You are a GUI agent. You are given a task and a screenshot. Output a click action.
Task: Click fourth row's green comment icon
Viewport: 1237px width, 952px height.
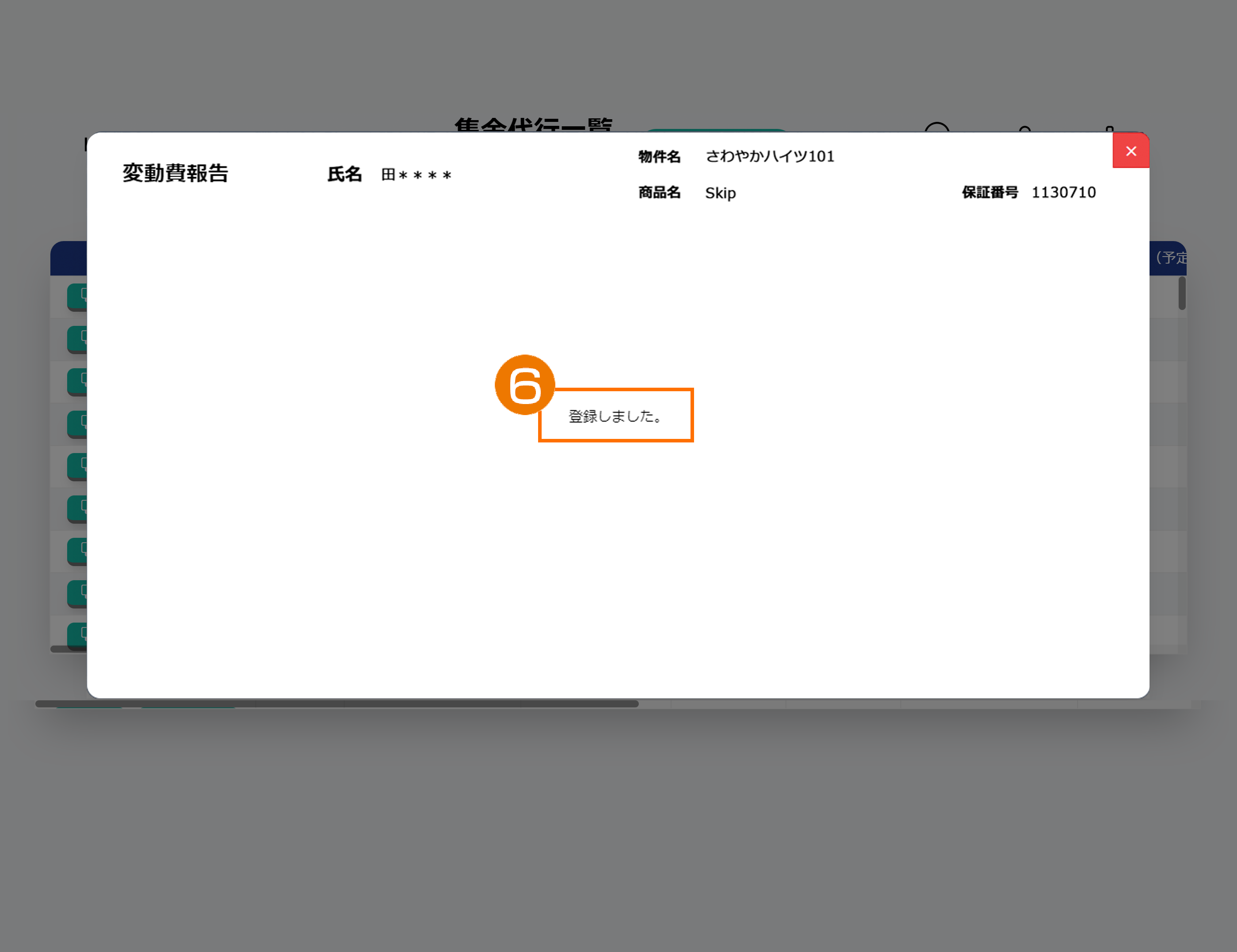pos(78,423)
